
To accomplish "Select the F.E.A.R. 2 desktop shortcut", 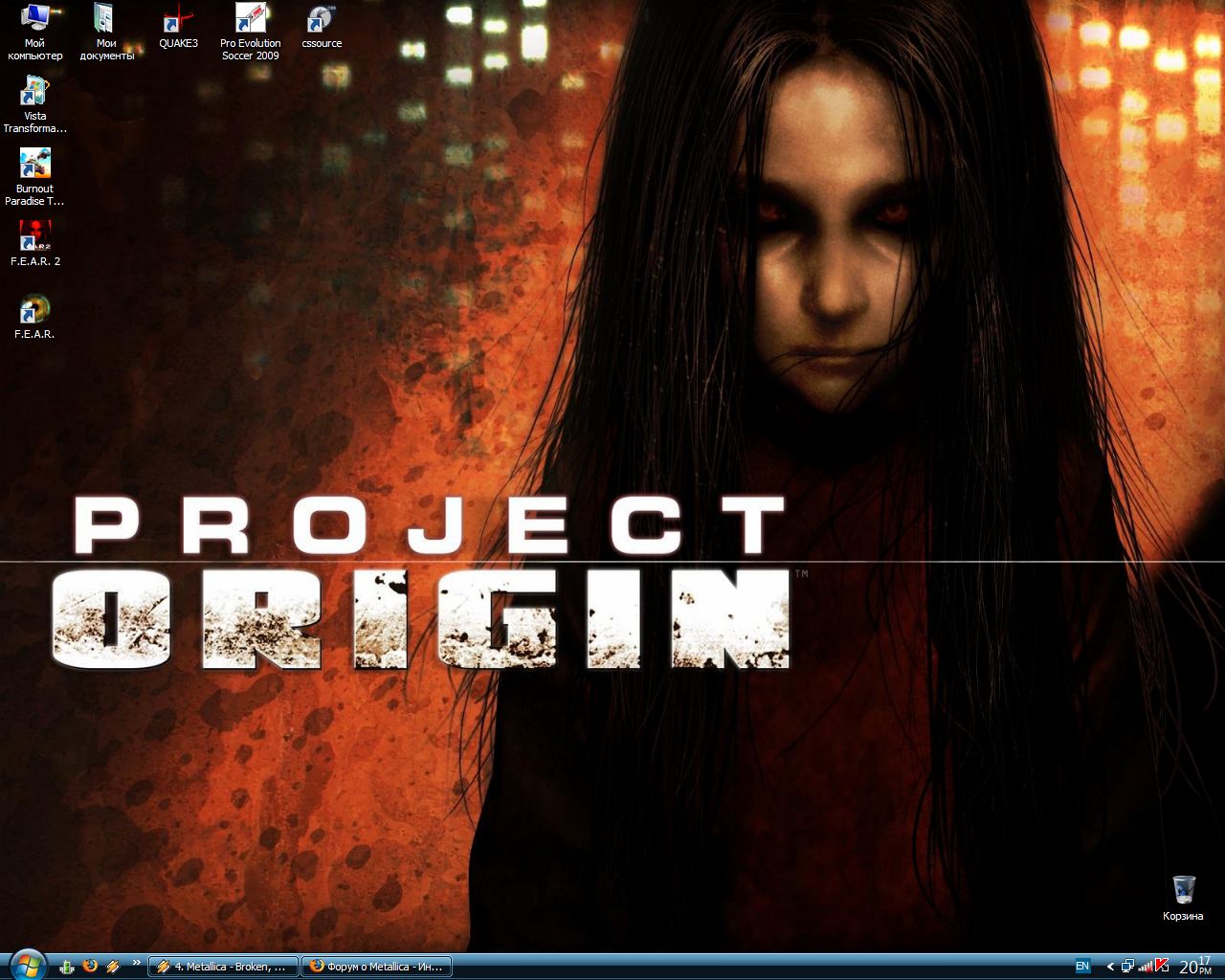I will click(x=34, y=244).
